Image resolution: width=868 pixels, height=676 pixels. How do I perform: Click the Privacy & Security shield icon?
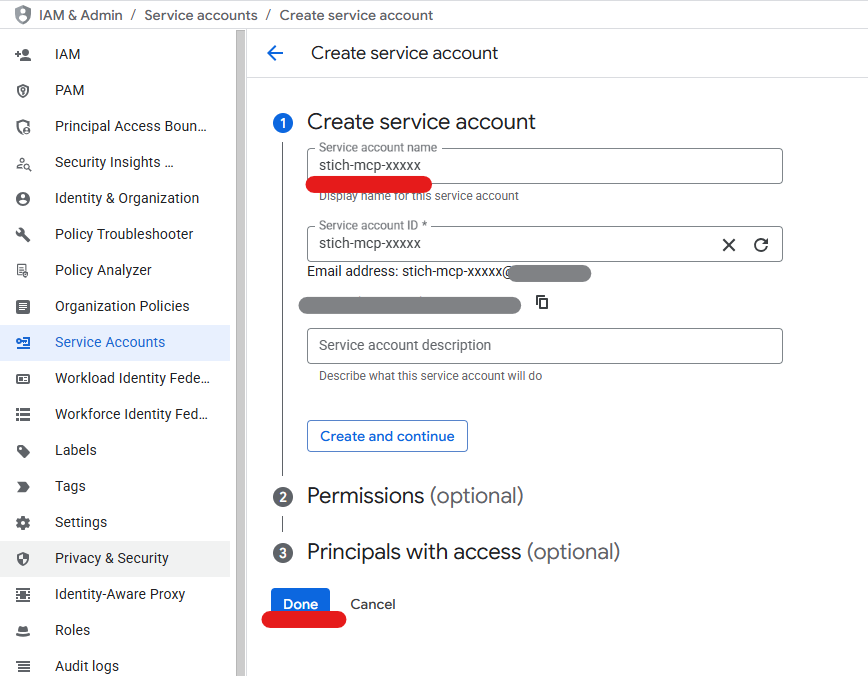[x=23, y=559]
